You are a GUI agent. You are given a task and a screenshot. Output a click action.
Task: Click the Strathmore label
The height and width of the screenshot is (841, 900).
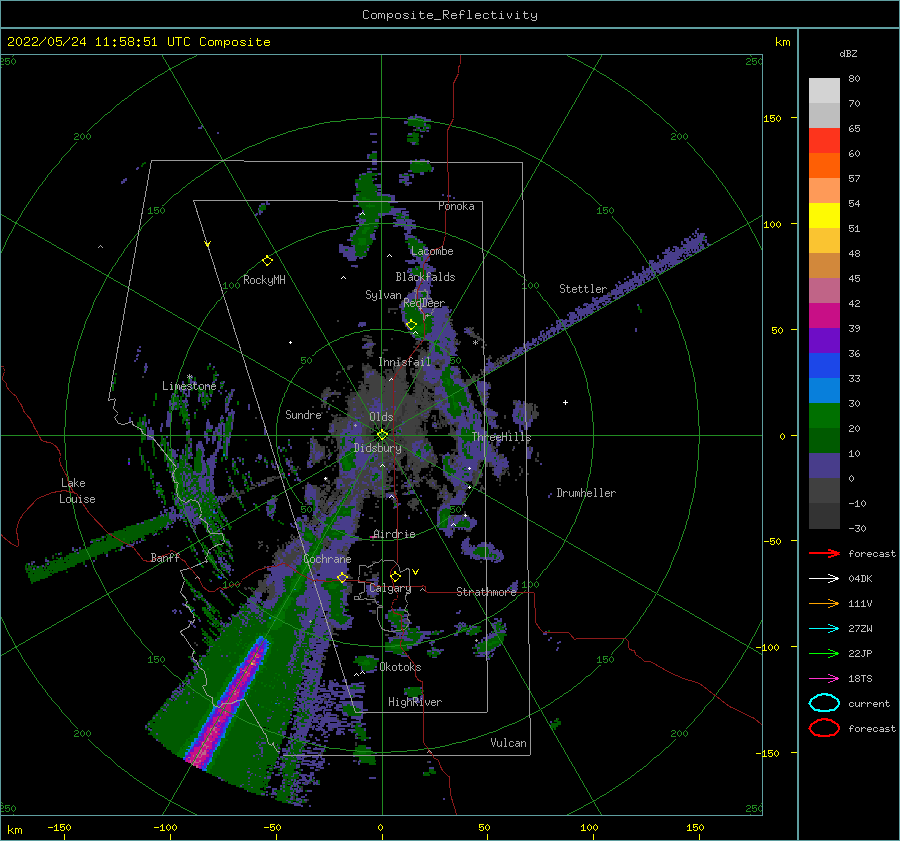(486, 592)
